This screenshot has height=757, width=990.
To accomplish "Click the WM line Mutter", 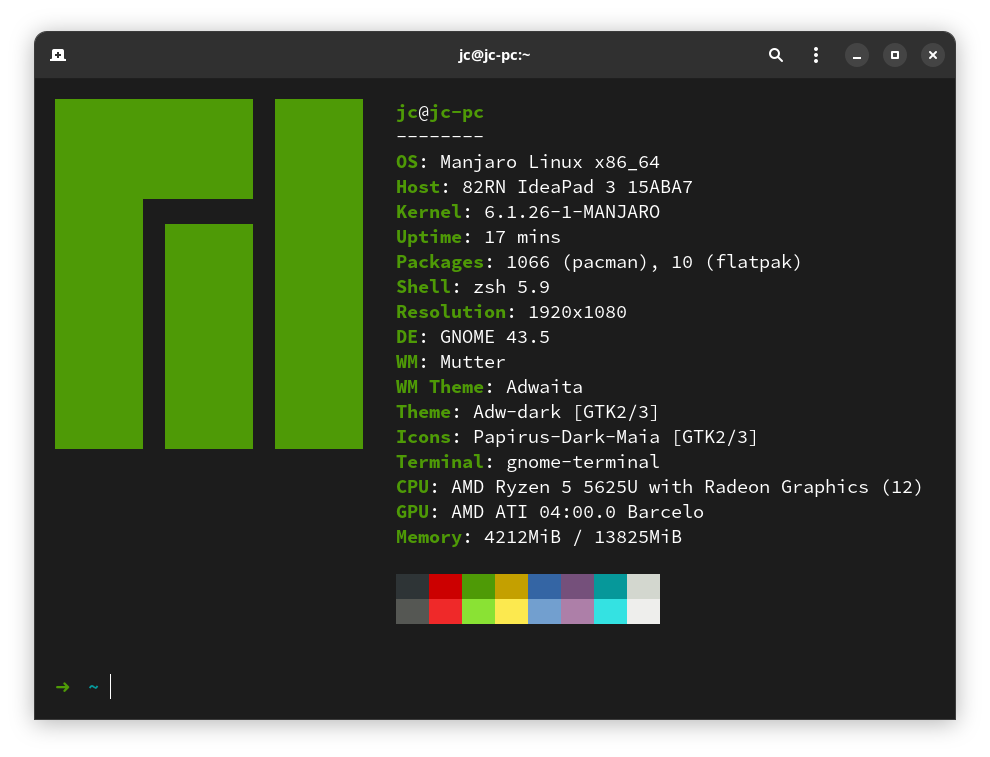I will point(451,362).
